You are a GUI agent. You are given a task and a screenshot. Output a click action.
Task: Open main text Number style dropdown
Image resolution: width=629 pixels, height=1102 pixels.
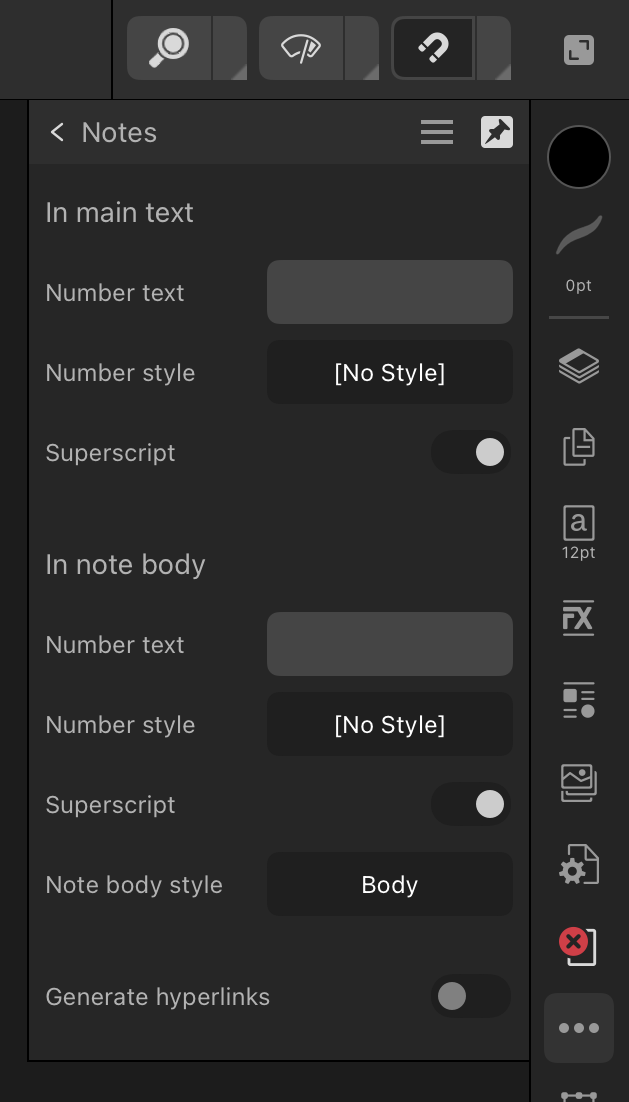[390, 373]
